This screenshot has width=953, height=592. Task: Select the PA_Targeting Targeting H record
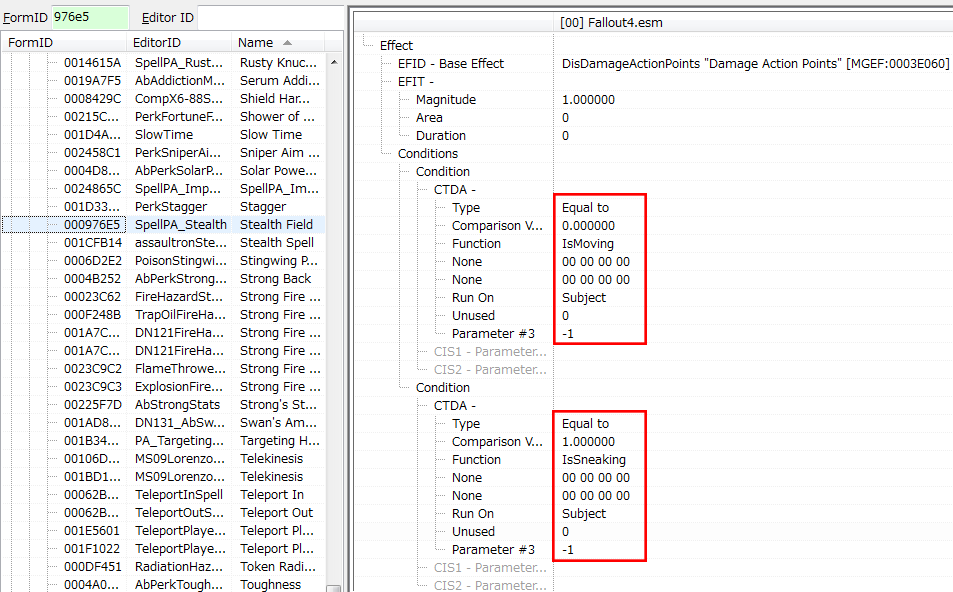tap(163, 441)
